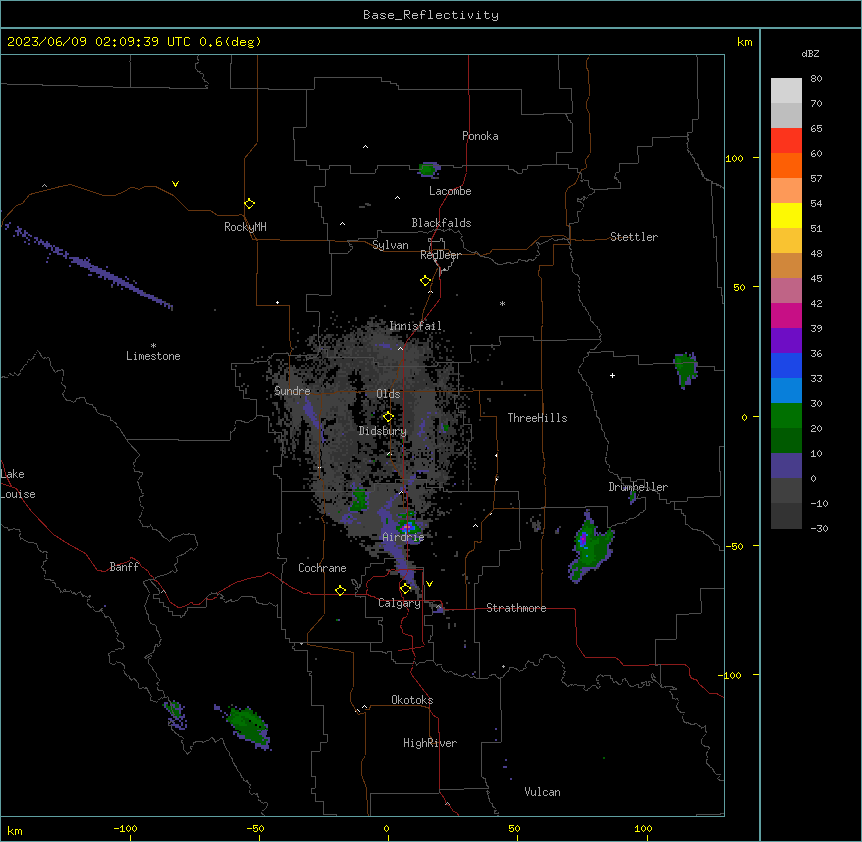The height and width of the screenshot is (842, 862).
Task: Click the Base_Reflectivity title
Action: tap(431, 15)
